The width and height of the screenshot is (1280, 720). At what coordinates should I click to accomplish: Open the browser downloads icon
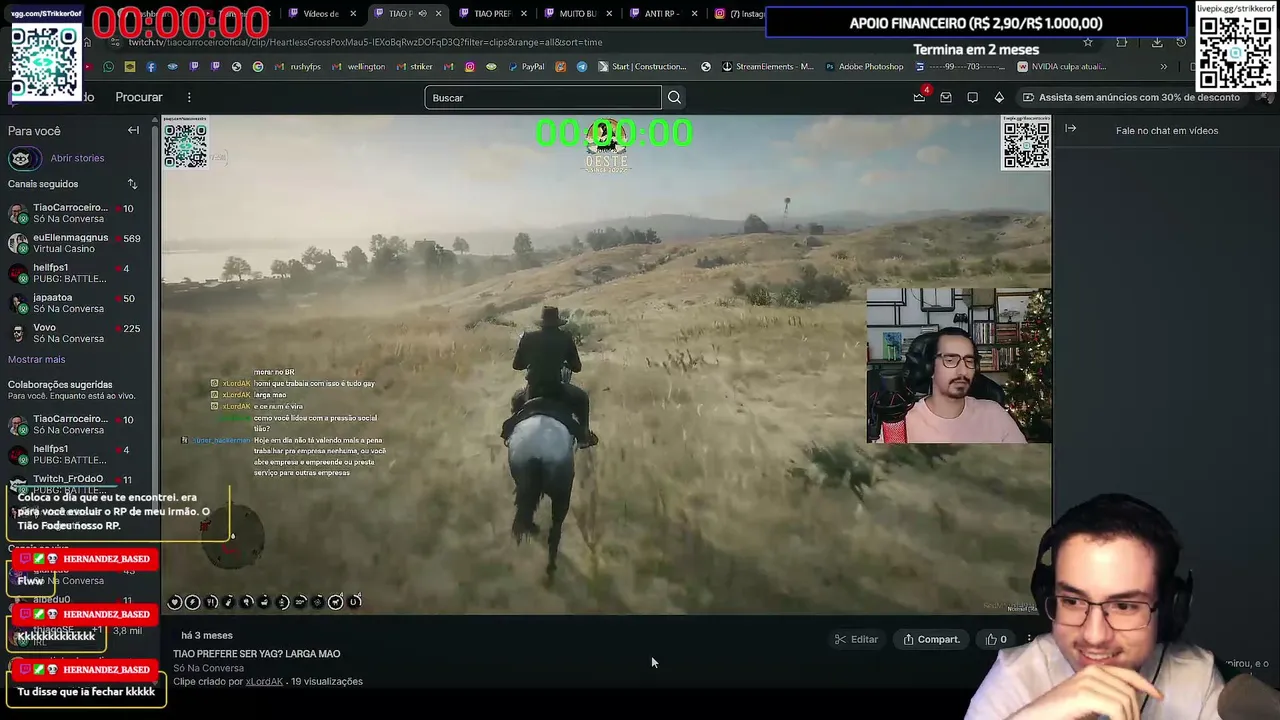click(x=1157, y=42)
